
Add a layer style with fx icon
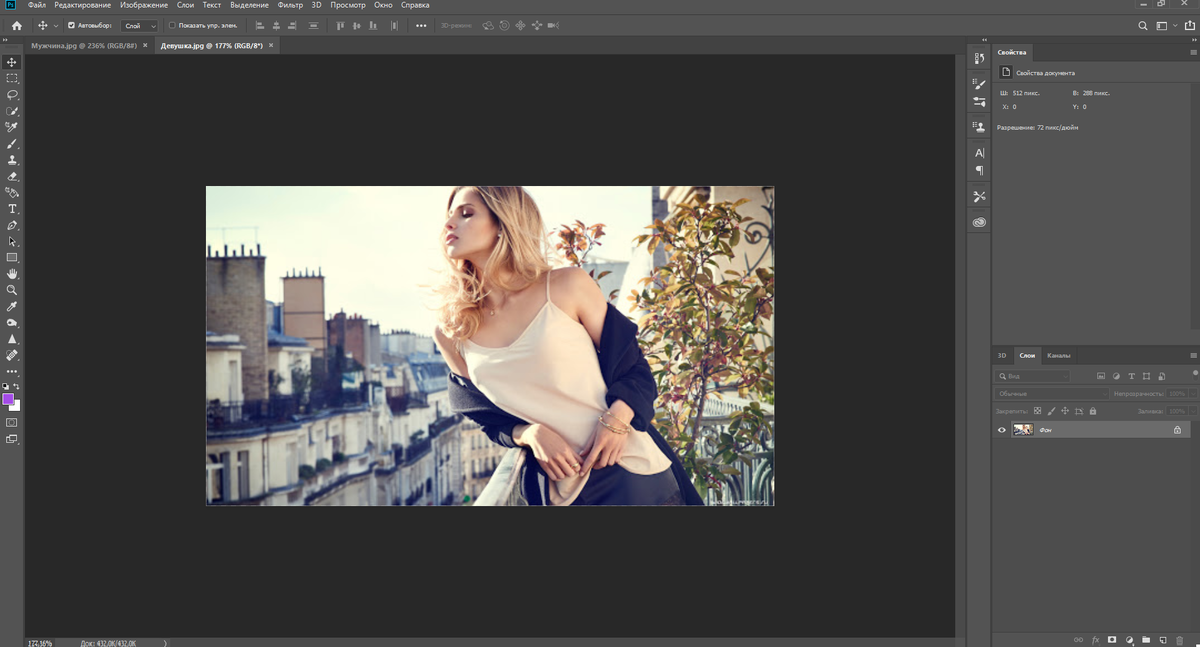click(x=1095, y=639)
